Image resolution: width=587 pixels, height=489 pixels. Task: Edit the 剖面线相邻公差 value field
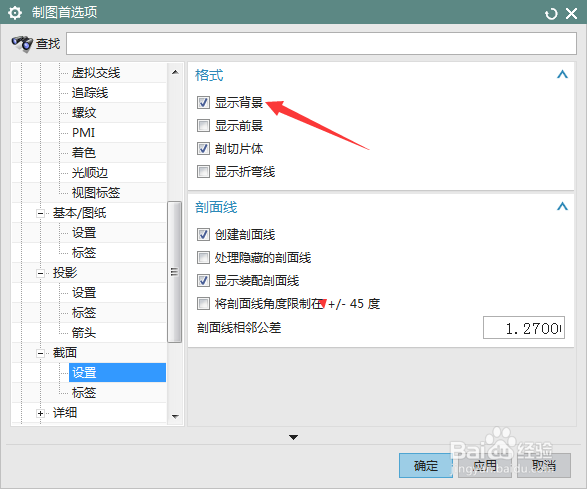coord(524,328)
